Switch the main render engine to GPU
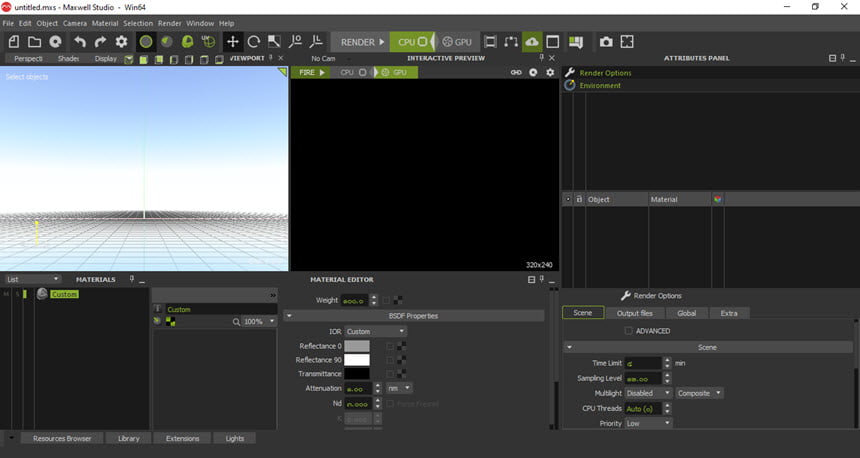Image resolution: width=860 pixels, height=458 pixels. click(x=457, y=42)
